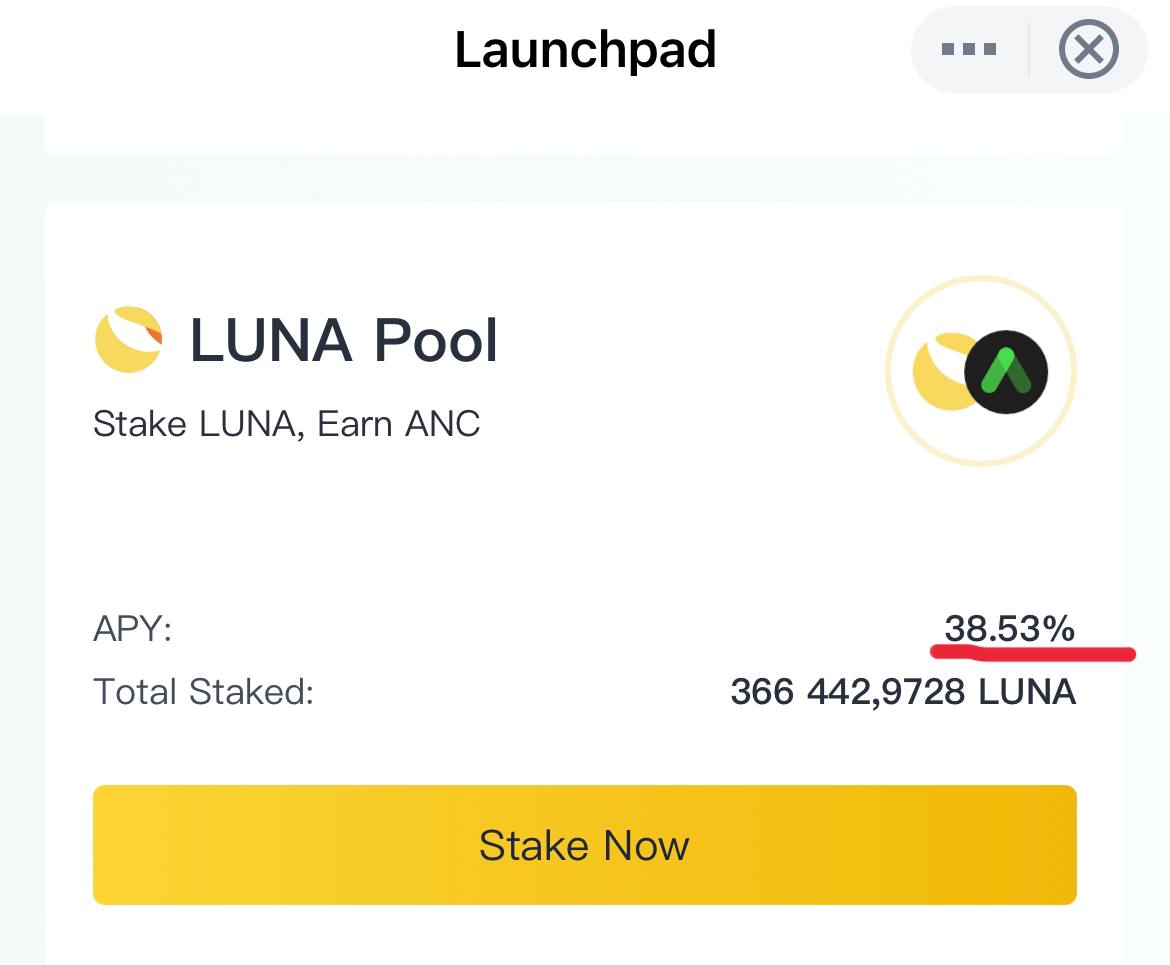Tap the green Anchor ANC token icon
Image resolution: width=1170 pixels, height=965 pixels.
click(x=1006, y=372)
